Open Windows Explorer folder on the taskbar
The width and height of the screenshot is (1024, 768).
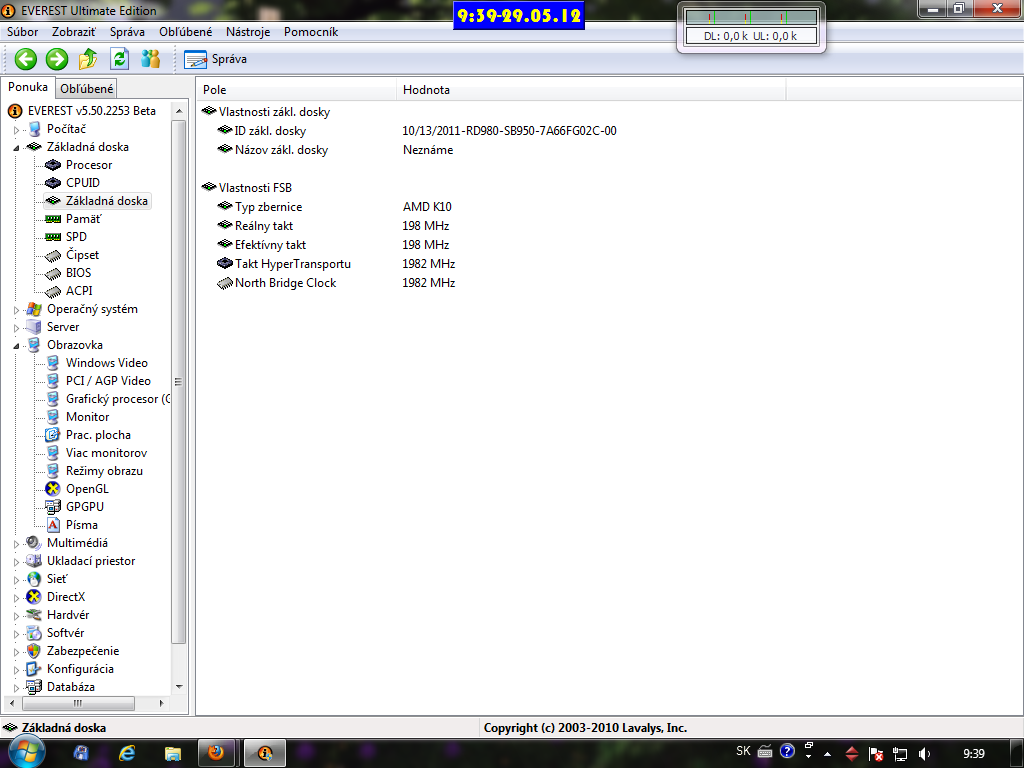(x=172, y=754)
